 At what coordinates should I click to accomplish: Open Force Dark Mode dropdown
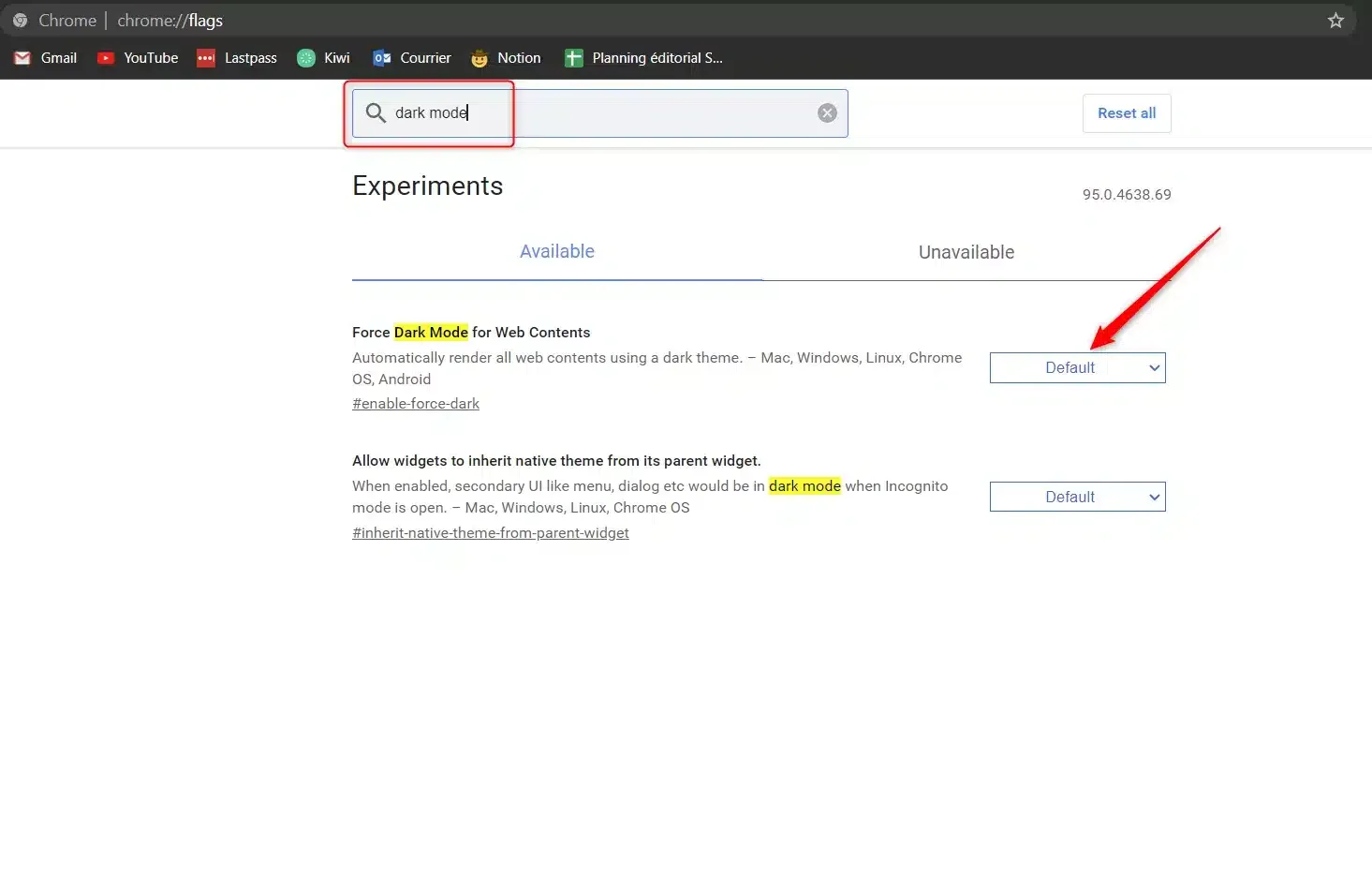coord(1077,368)
